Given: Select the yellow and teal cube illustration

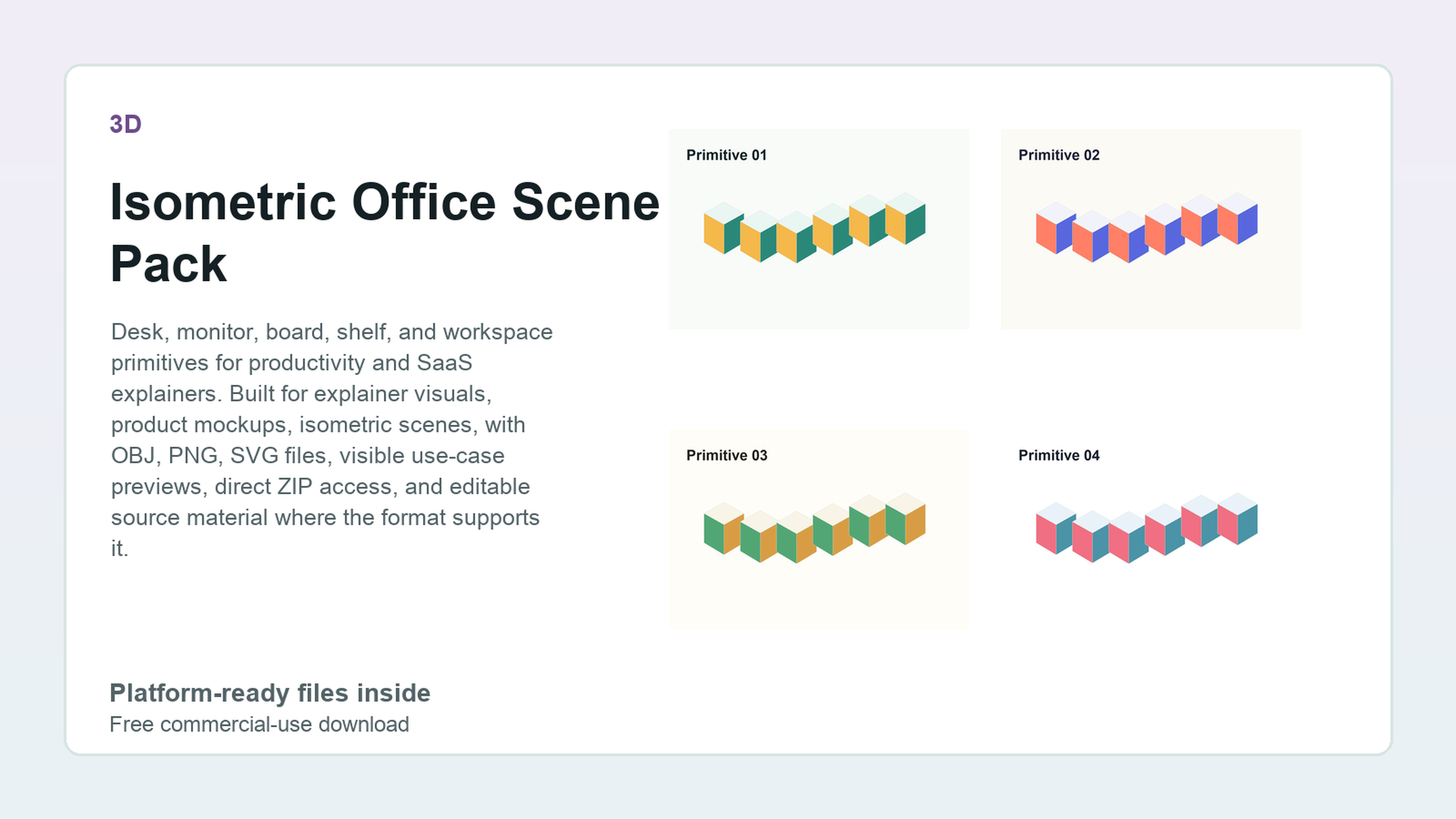Looking at the screenshot, I should pos(814,228).
